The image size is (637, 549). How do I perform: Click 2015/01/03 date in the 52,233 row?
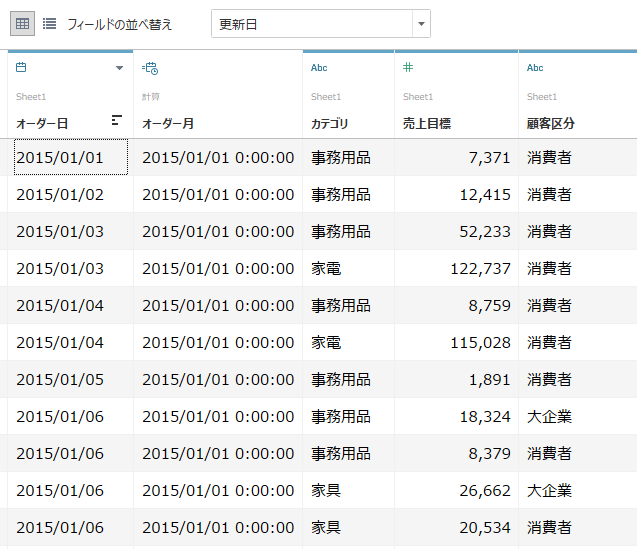point(60,231)
